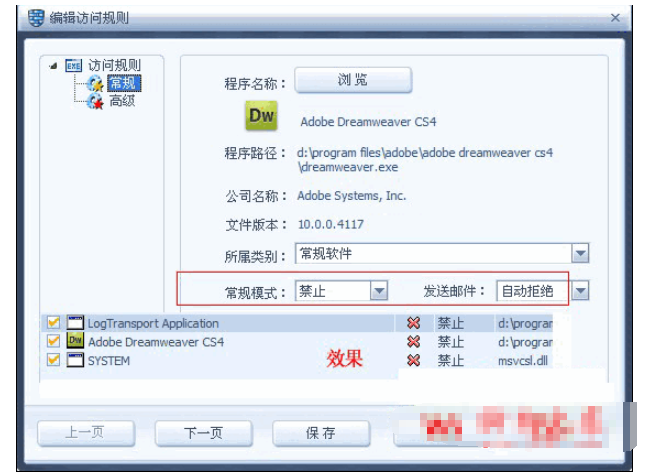Select 常规 in the rules tree

coord(124,83)
